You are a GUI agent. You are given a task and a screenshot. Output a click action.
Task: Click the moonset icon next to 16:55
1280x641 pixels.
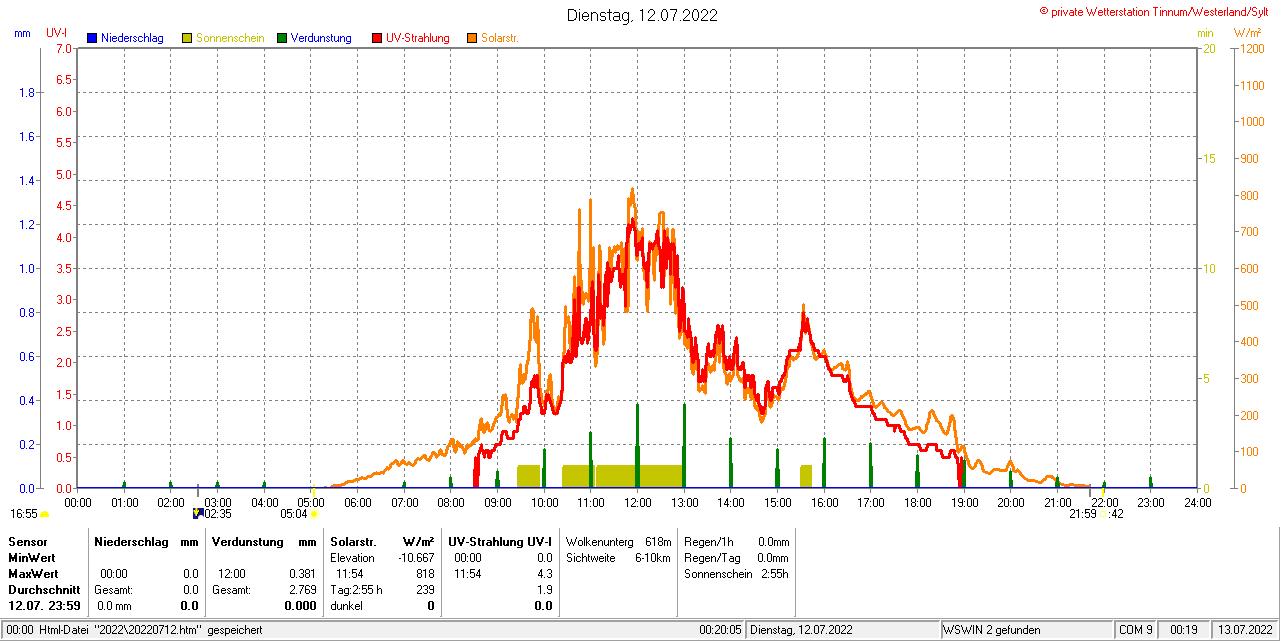coord(44,514)
